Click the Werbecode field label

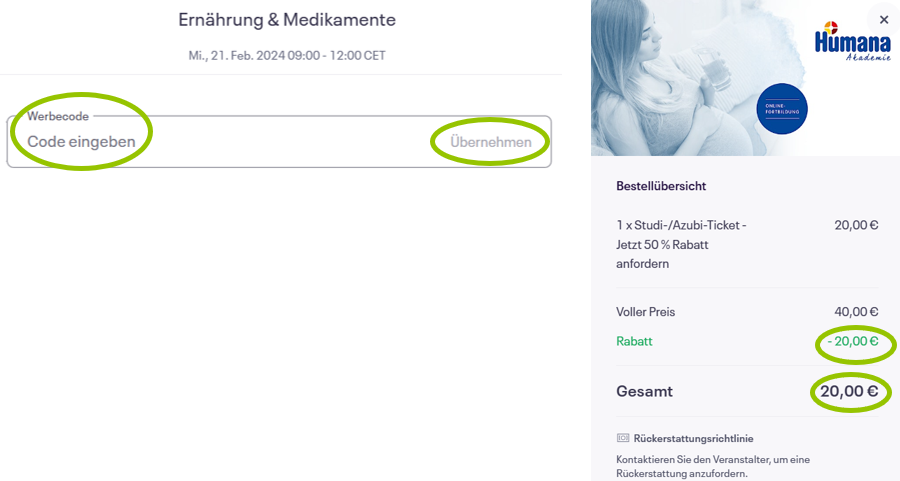[x=58, y=116]
